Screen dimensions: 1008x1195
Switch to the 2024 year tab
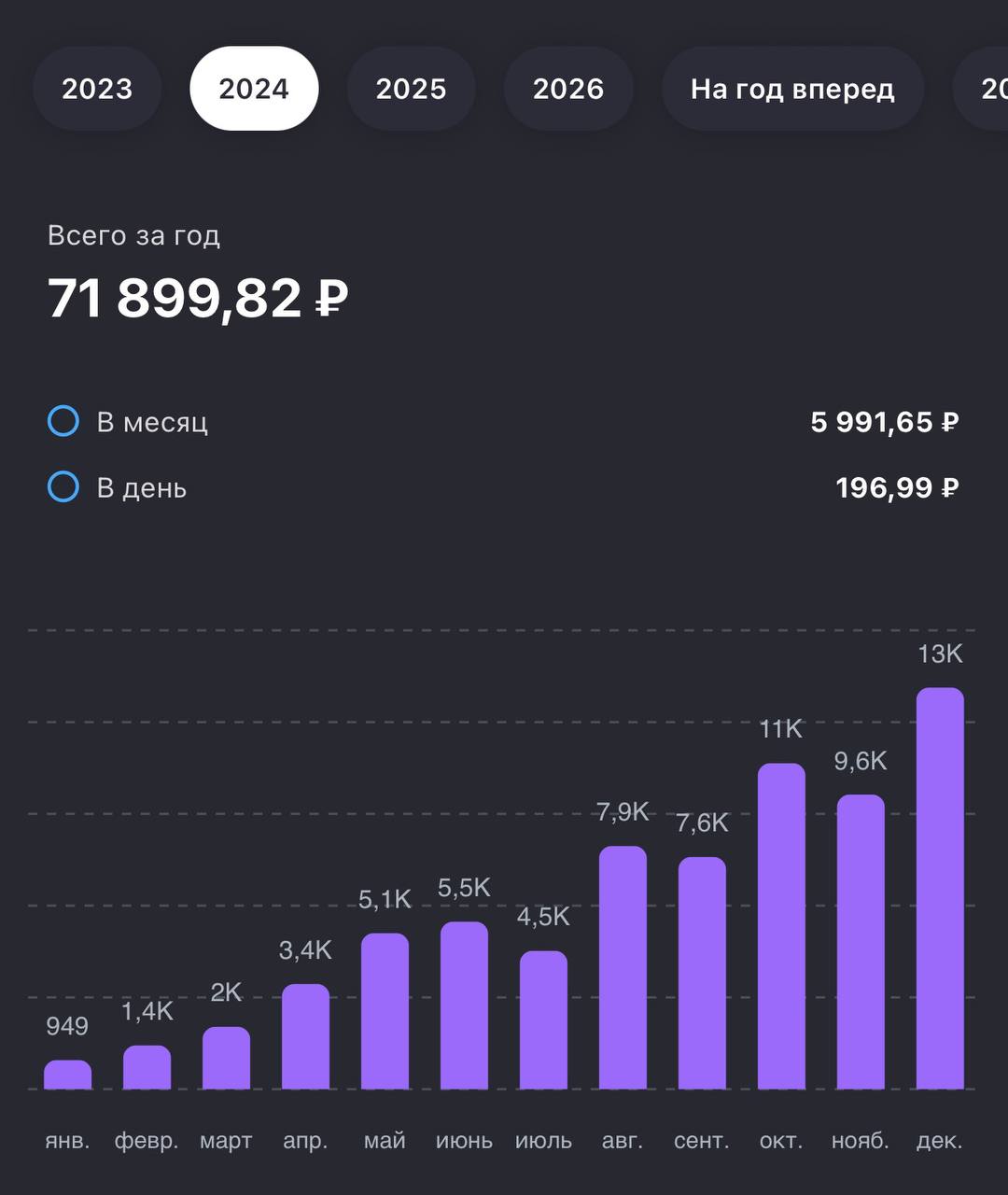coord(254,89)
